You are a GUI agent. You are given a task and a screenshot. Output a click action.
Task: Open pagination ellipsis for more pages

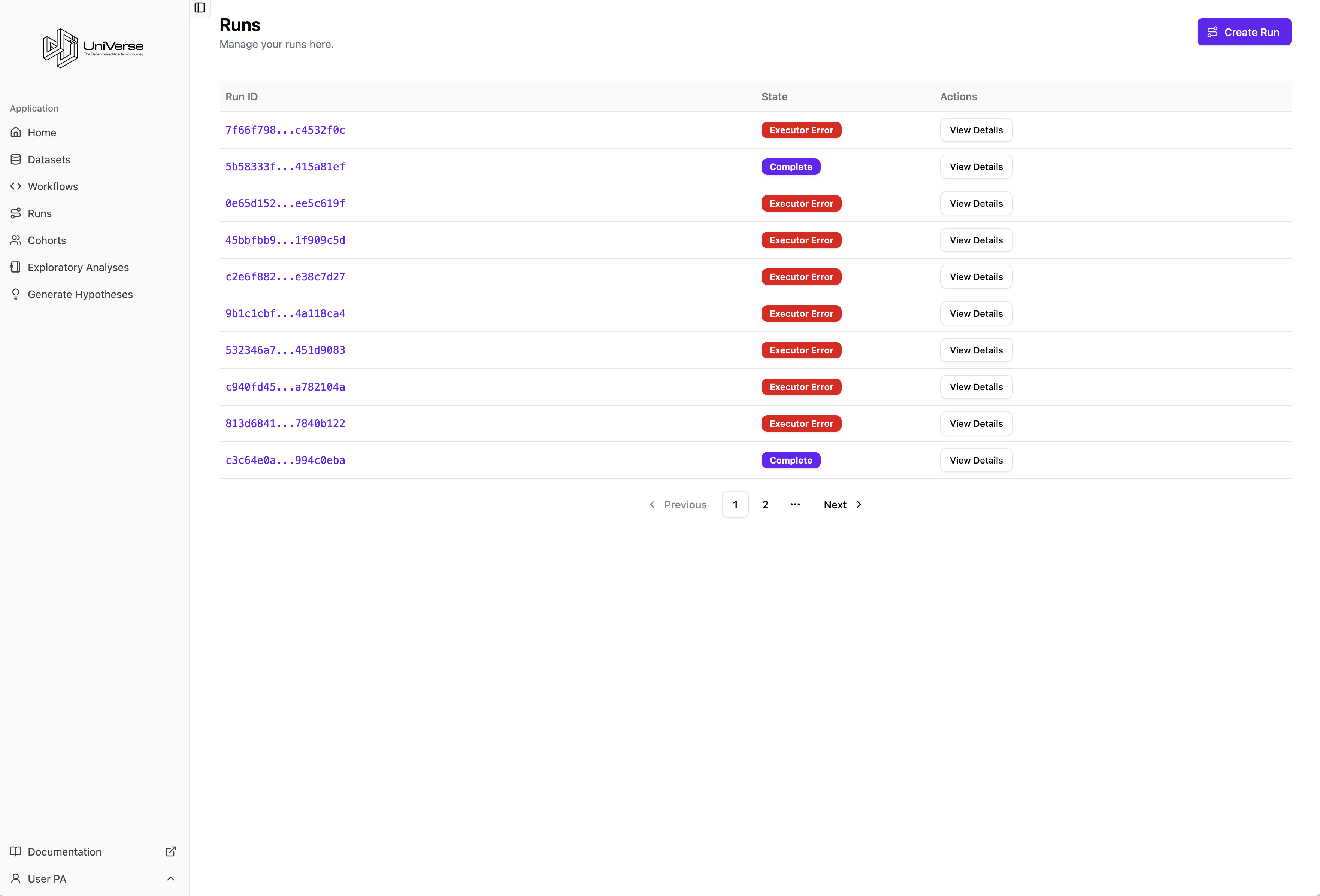coord(794,504)
